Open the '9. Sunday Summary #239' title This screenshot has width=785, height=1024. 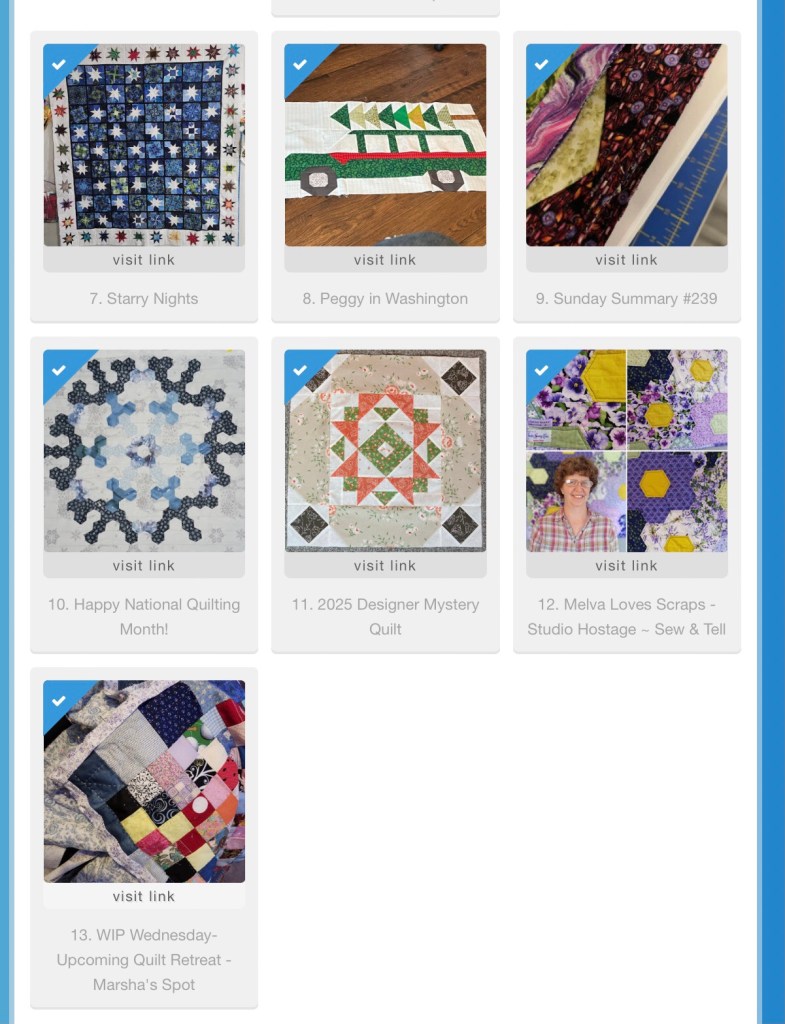627,298
